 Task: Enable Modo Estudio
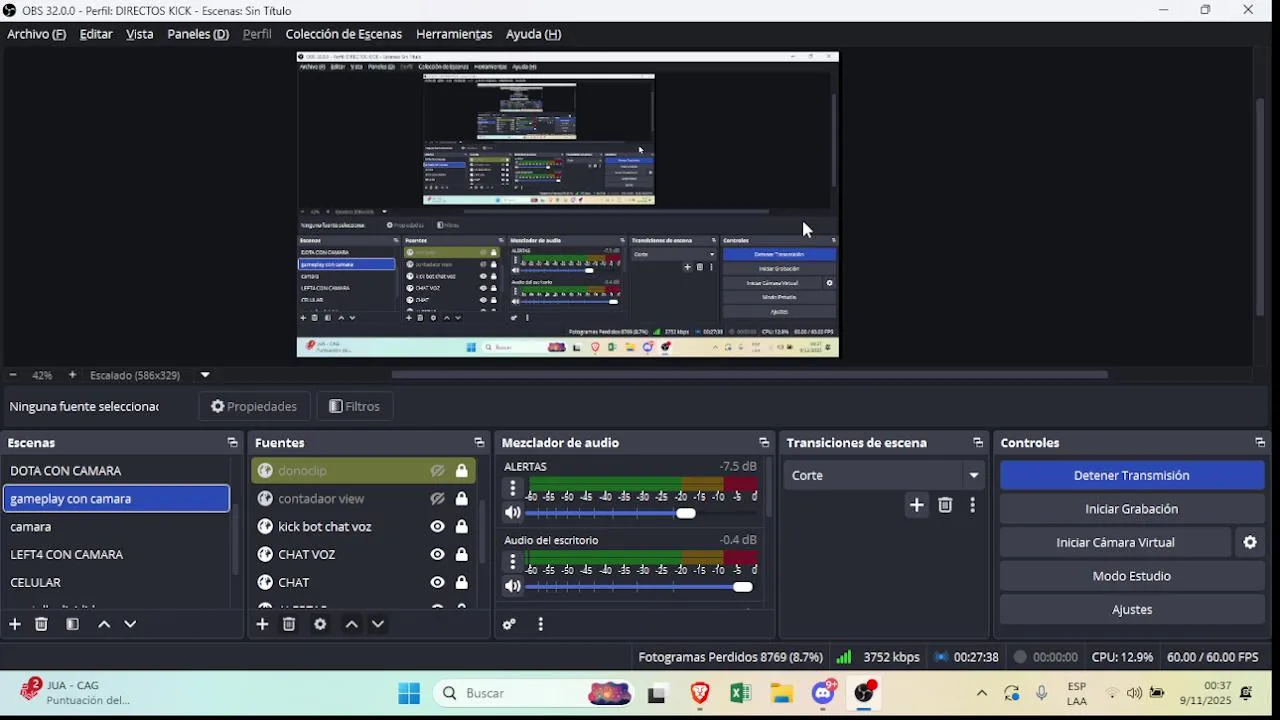[x=1132, y=576]
